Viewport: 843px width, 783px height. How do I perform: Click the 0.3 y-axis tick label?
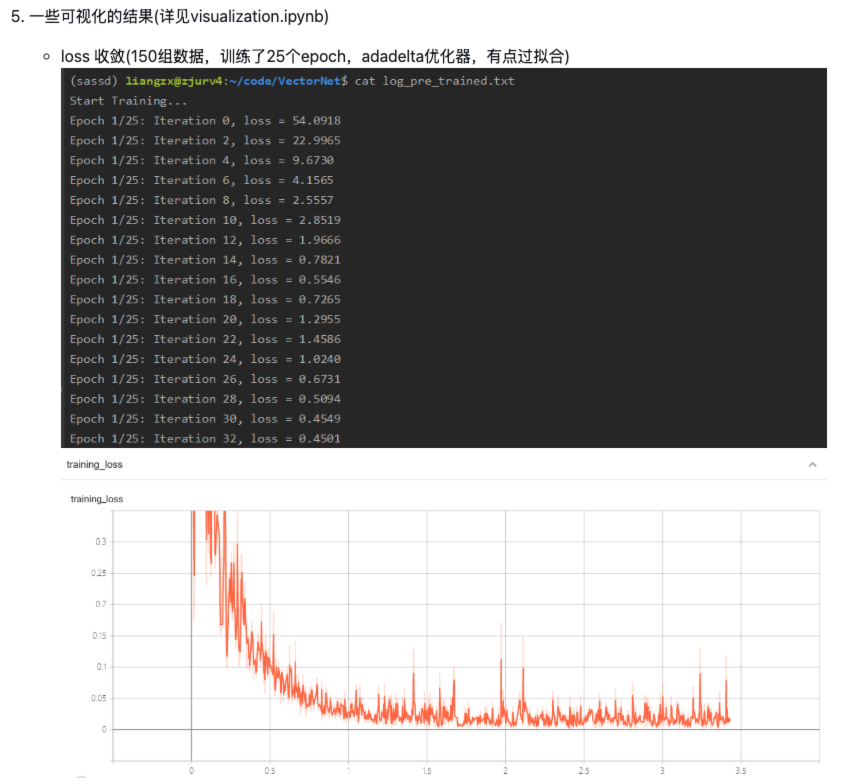click(x=100, y=541)
